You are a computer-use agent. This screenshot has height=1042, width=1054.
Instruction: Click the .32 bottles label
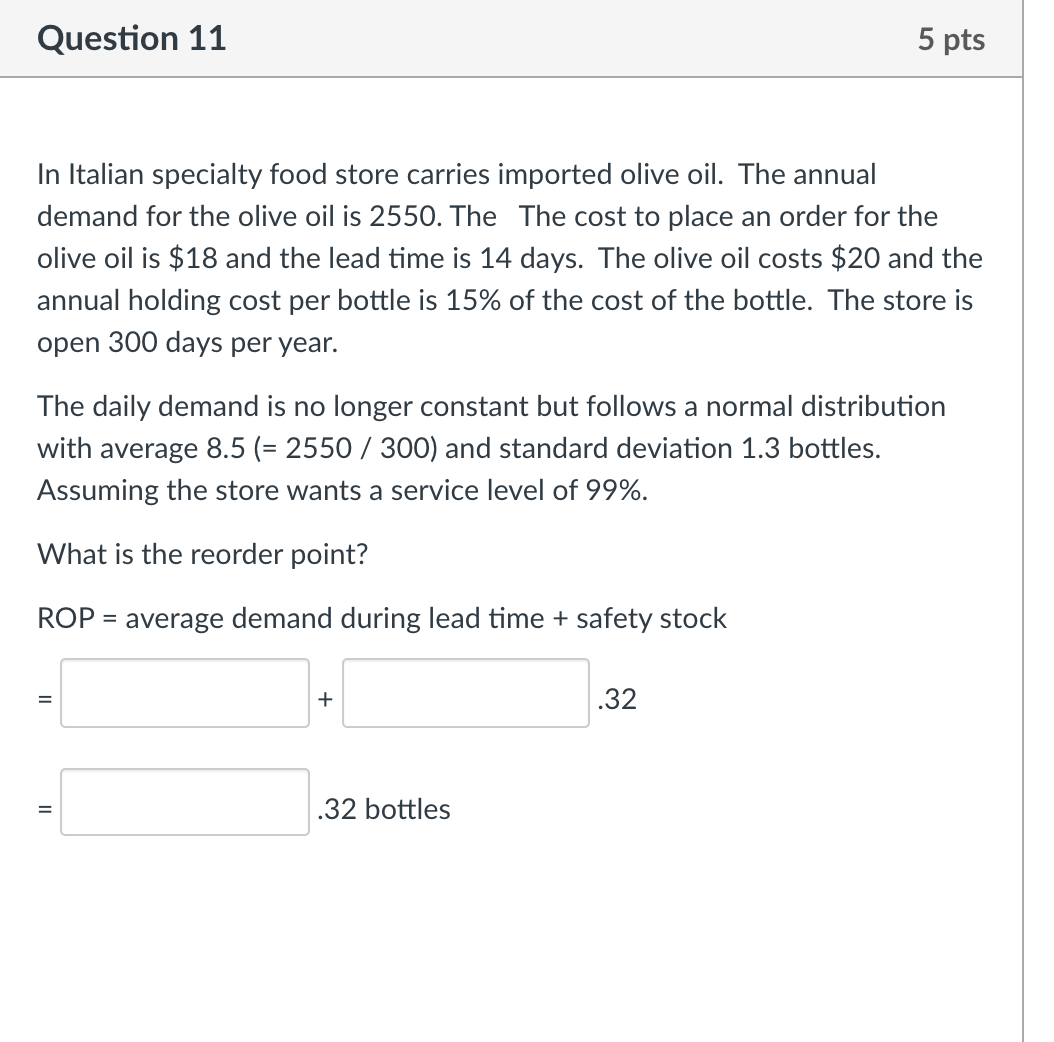(x=383, y=809)
